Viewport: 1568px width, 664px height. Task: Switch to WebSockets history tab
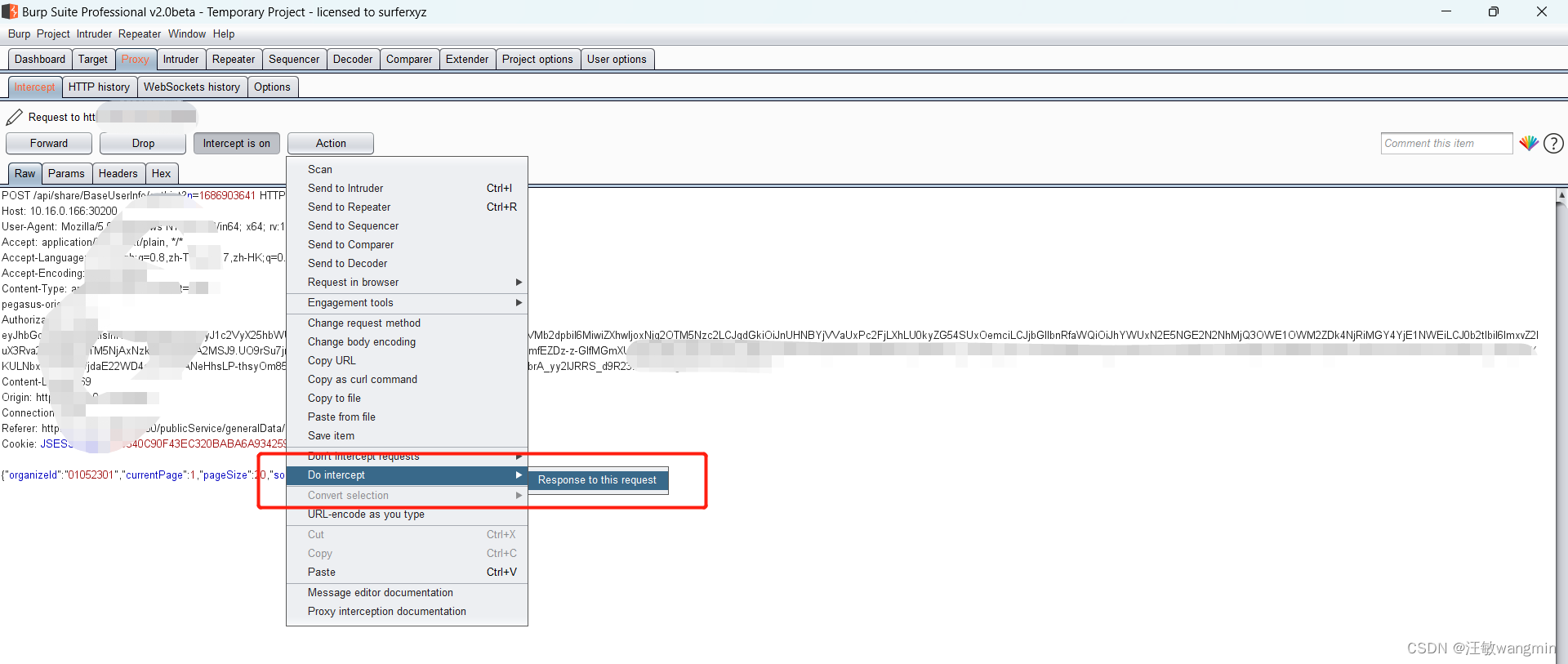[x=192, y=87]
